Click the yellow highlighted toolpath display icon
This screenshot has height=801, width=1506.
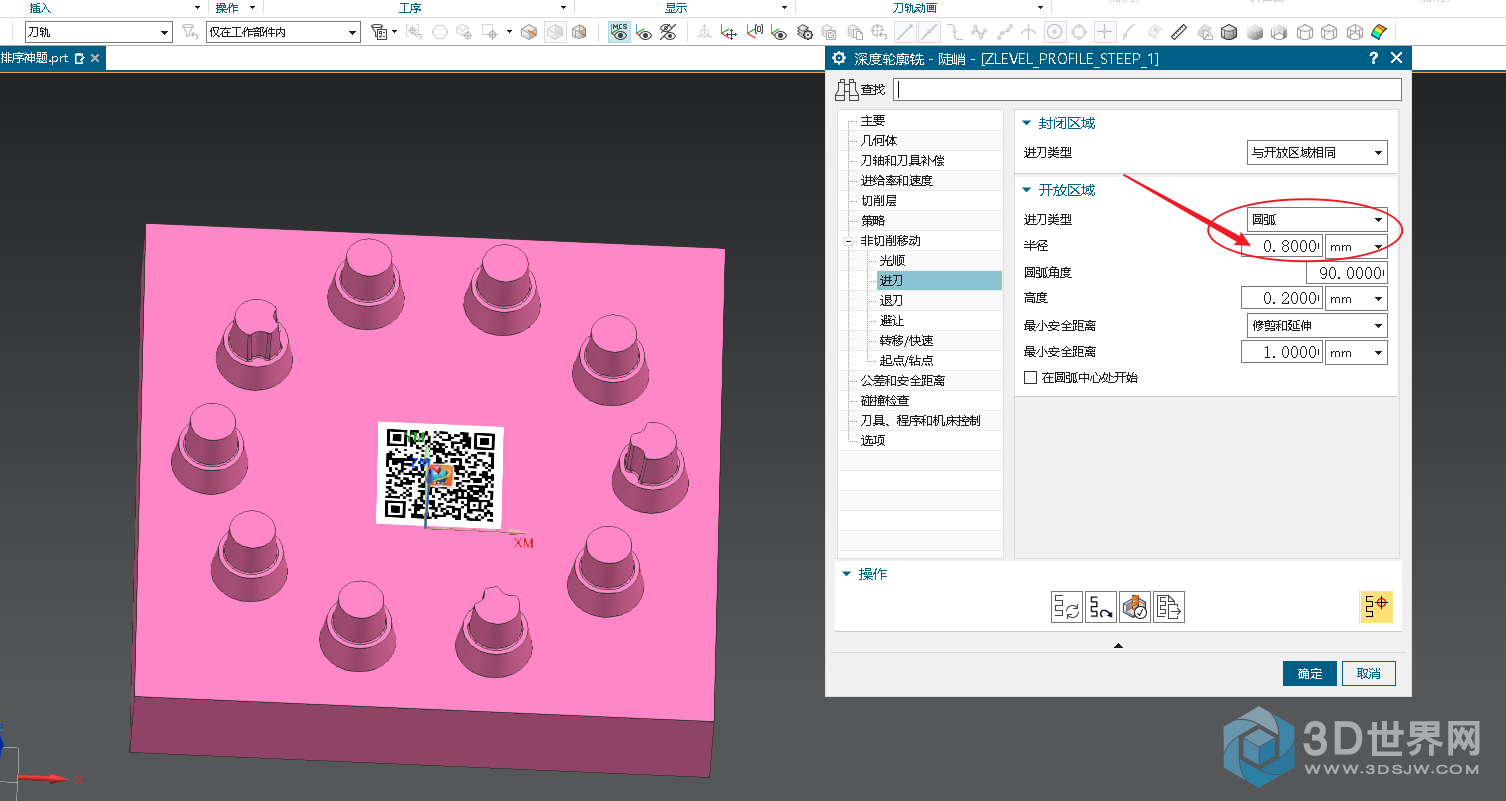click(x=1376, y=606)
